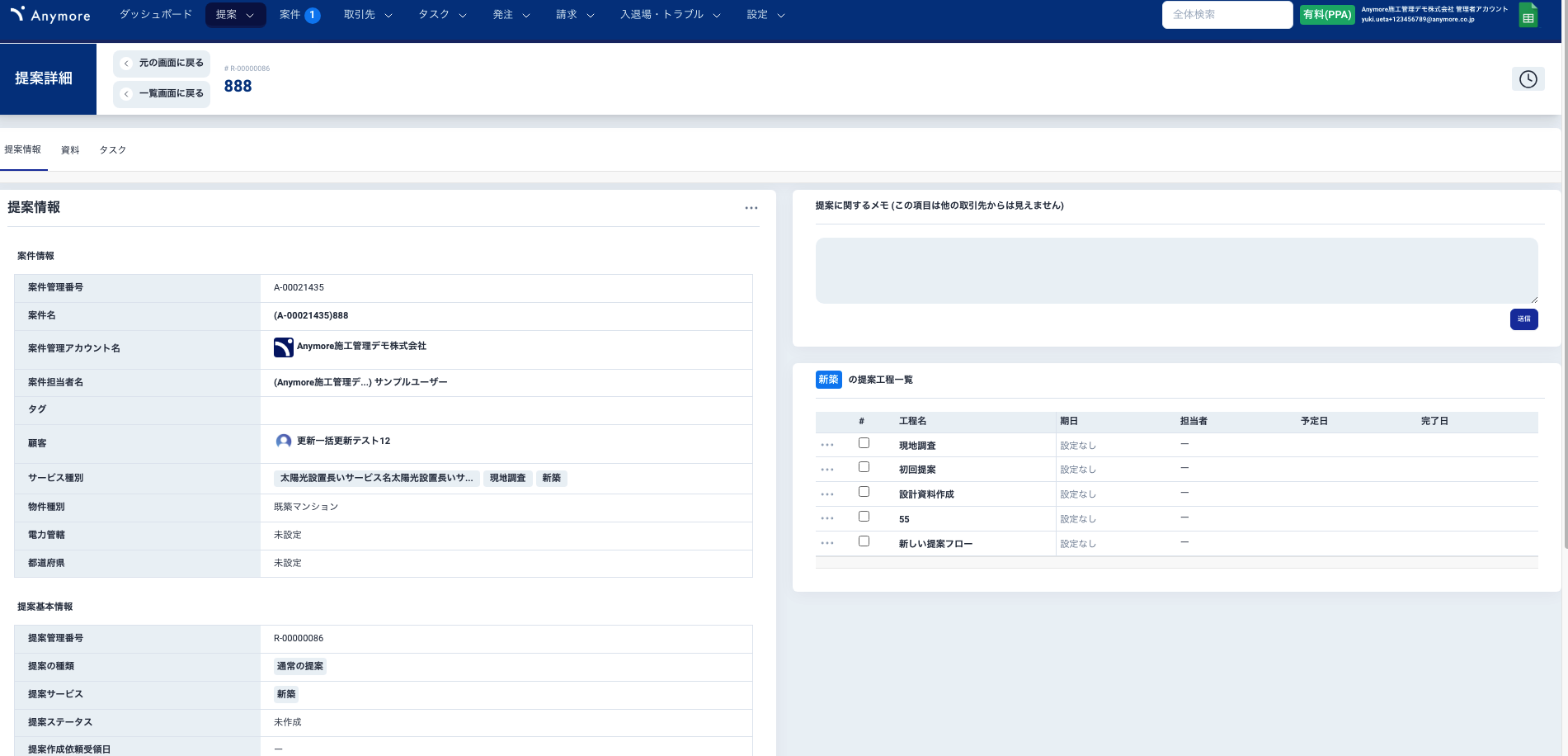Open the row menu dots for 初回提案
This screenshot has width=1568, height=756.
[x=827, y=470]
